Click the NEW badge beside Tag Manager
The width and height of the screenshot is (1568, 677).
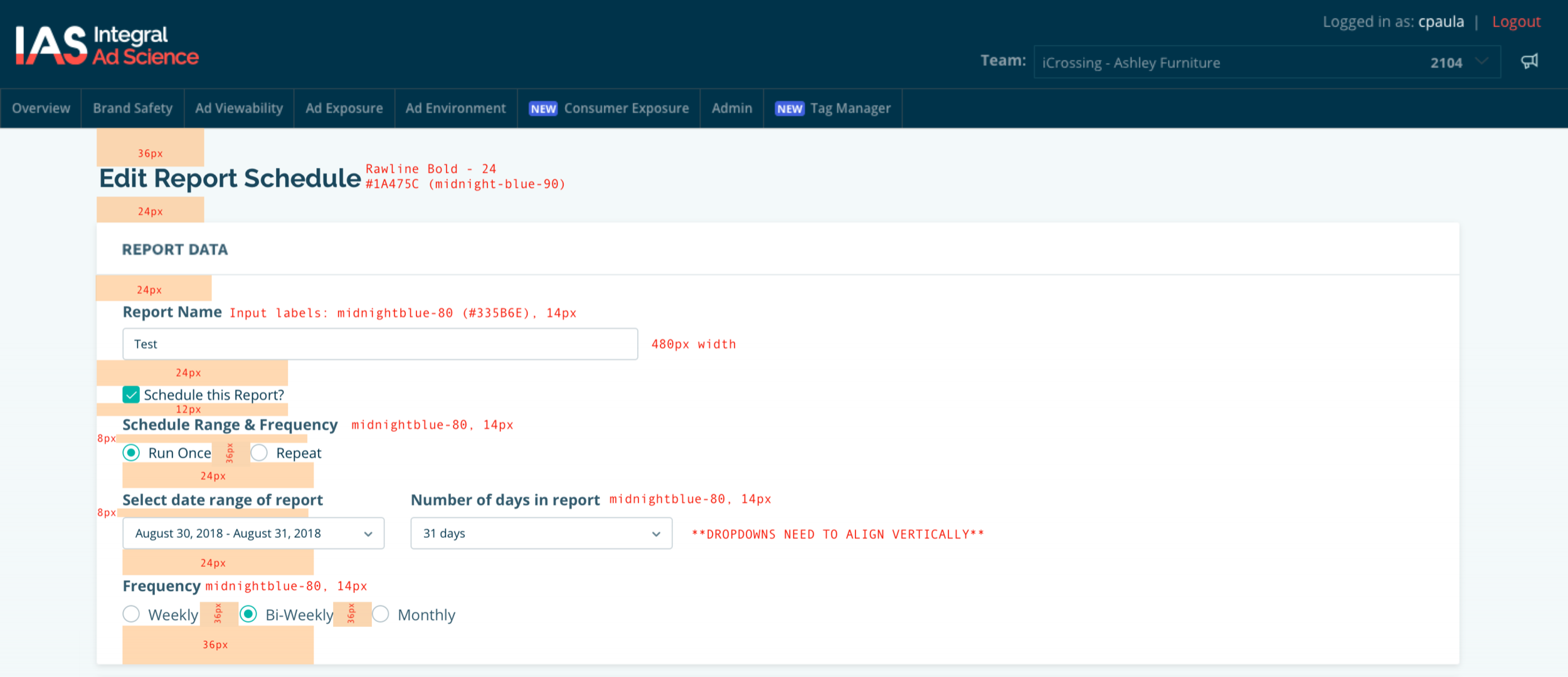(x=790, y=109)
